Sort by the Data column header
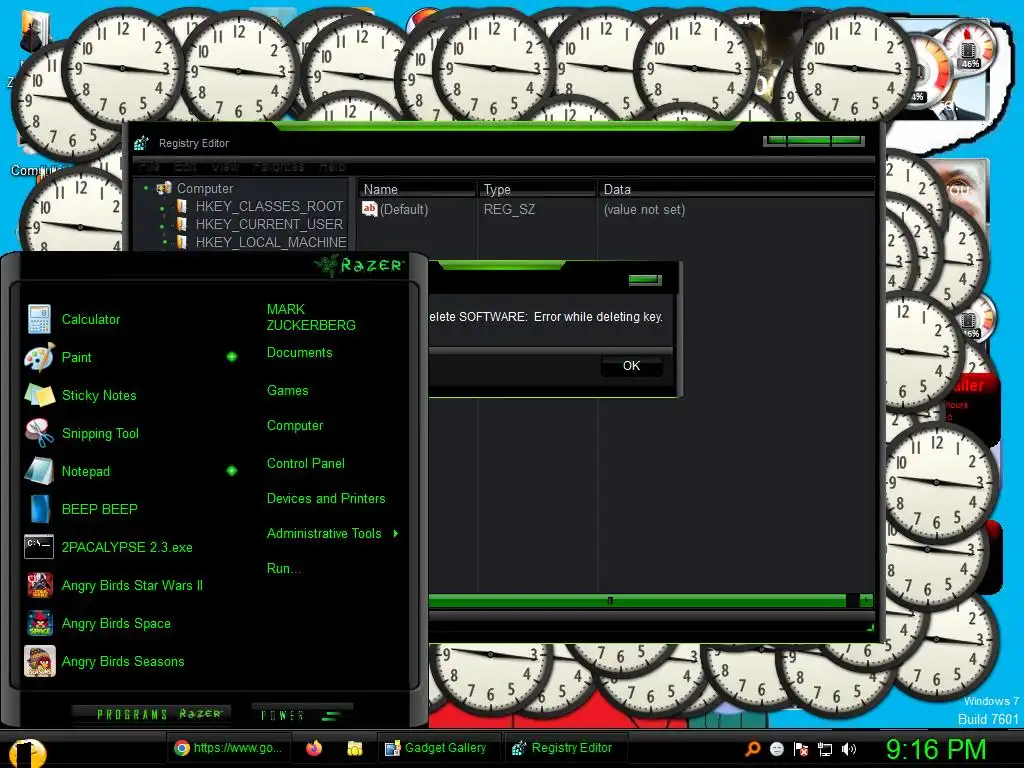This screenshot has width=1024, height=768. (736, 189)
